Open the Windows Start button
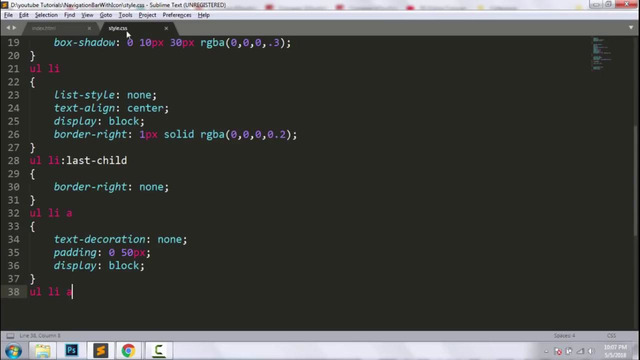Image resolution: width=640 pixels, height=360 pixels. [x=13, y=351]
